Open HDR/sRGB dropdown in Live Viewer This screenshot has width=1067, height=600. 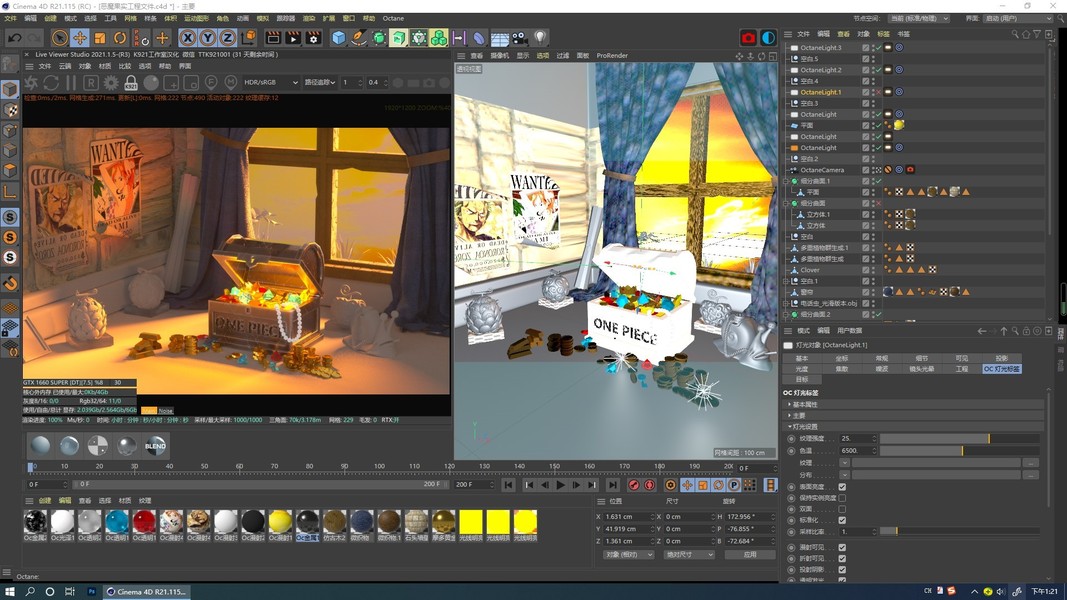[x=271, y=82]
